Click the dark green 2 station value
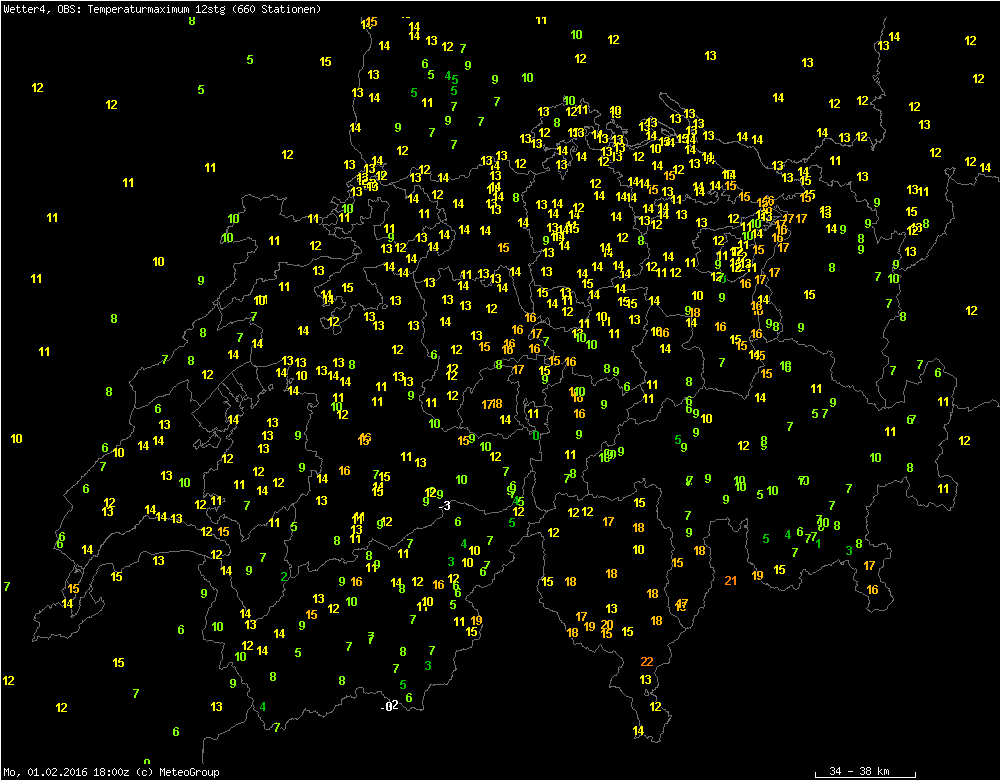The image size is (1000, 780). point(285,576)
